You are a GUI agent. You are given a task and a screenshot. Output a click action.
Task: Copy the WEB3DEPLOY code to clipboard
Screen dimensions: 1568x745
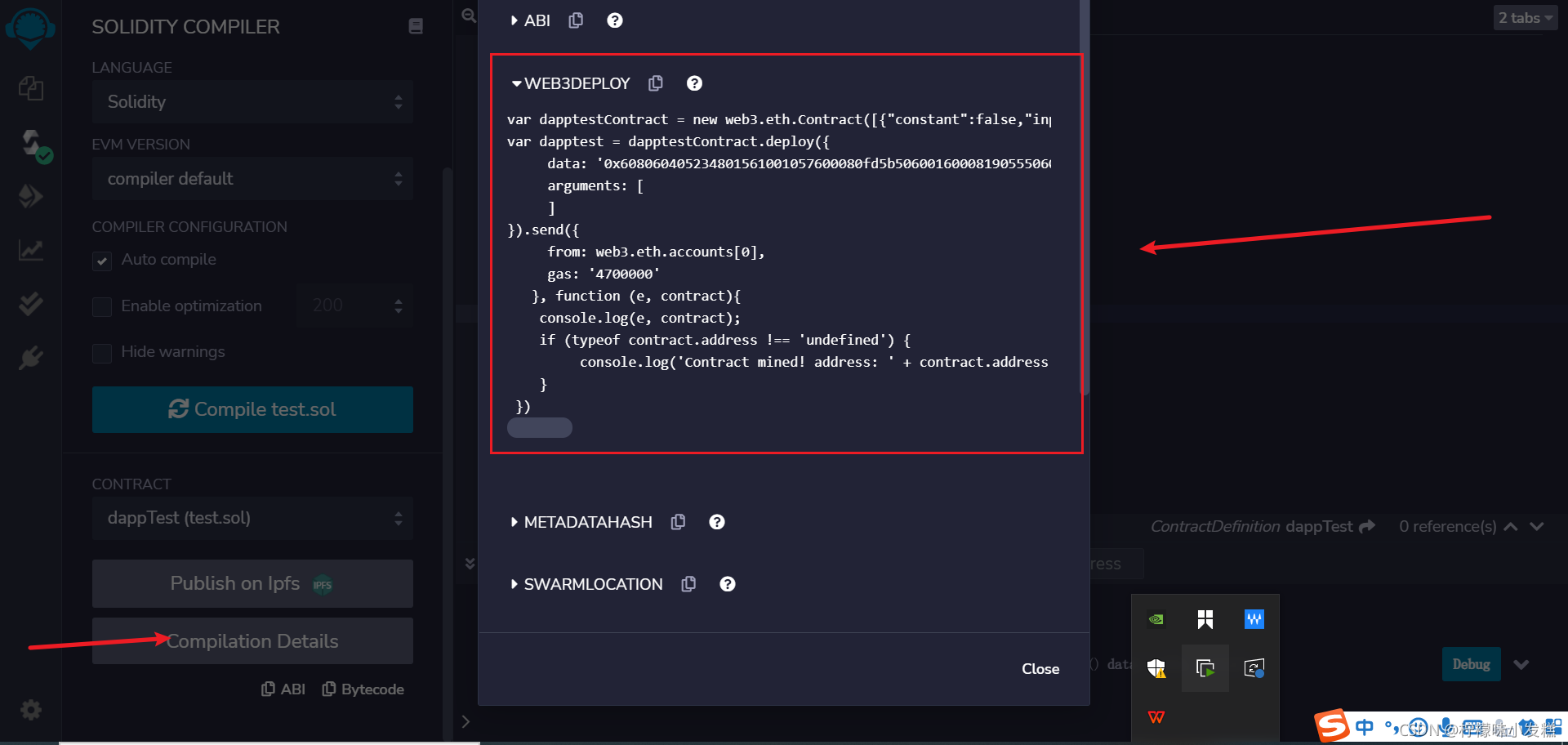(655, 83)
